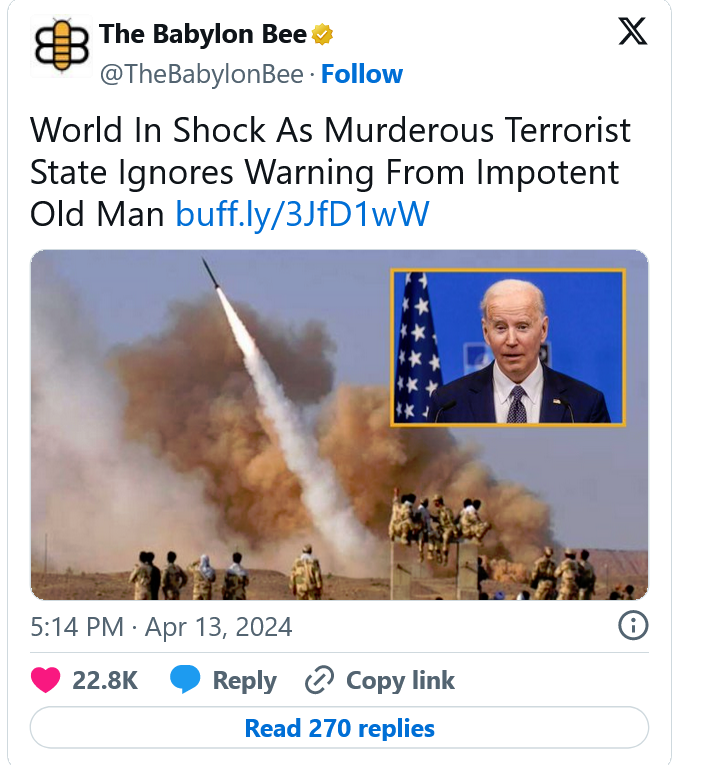Image resolution: width=721 pixels, height=765 pixels.
Task: Open the rocket launch tweet image
Action: tap(340, 424)
